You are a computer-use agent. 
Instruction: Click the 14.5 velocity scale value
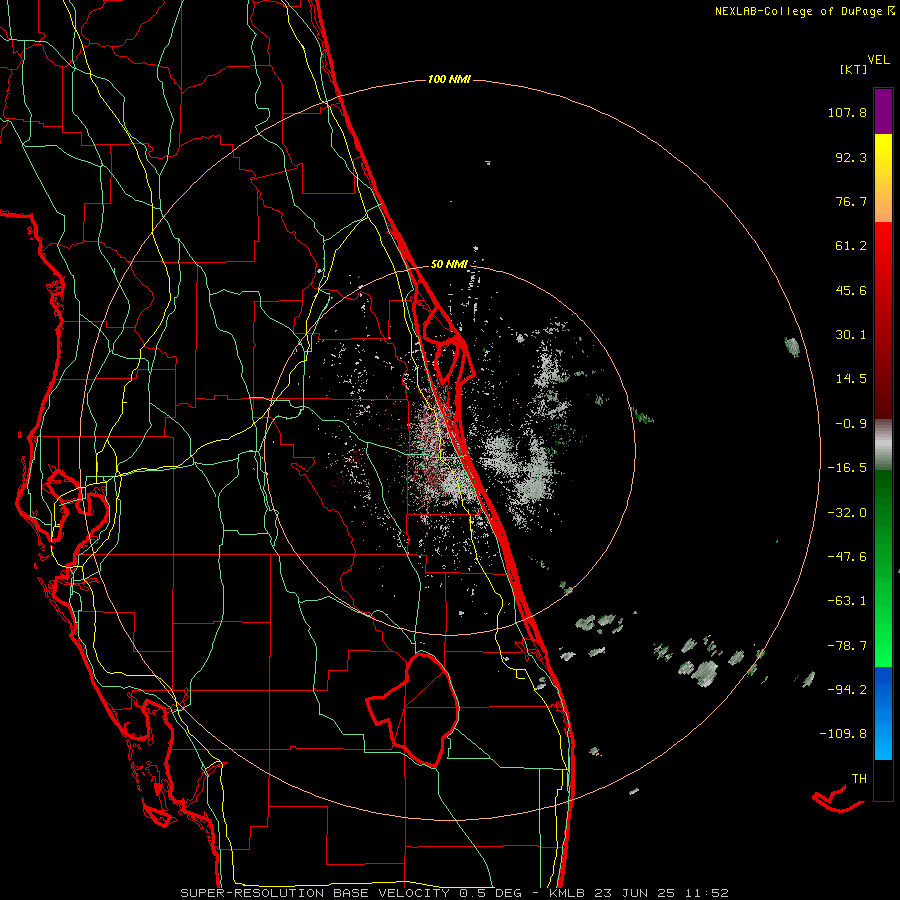pyautogui.click(x=851, y=379)
